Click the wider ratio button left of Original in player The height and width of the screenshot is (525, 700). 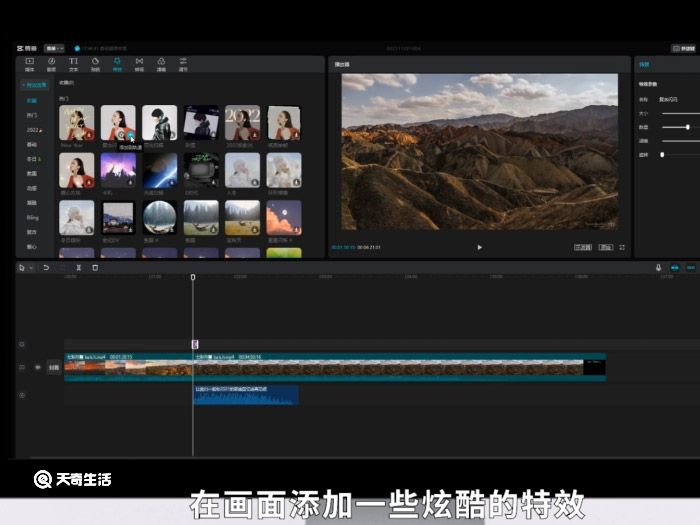[x=583, y=247]
